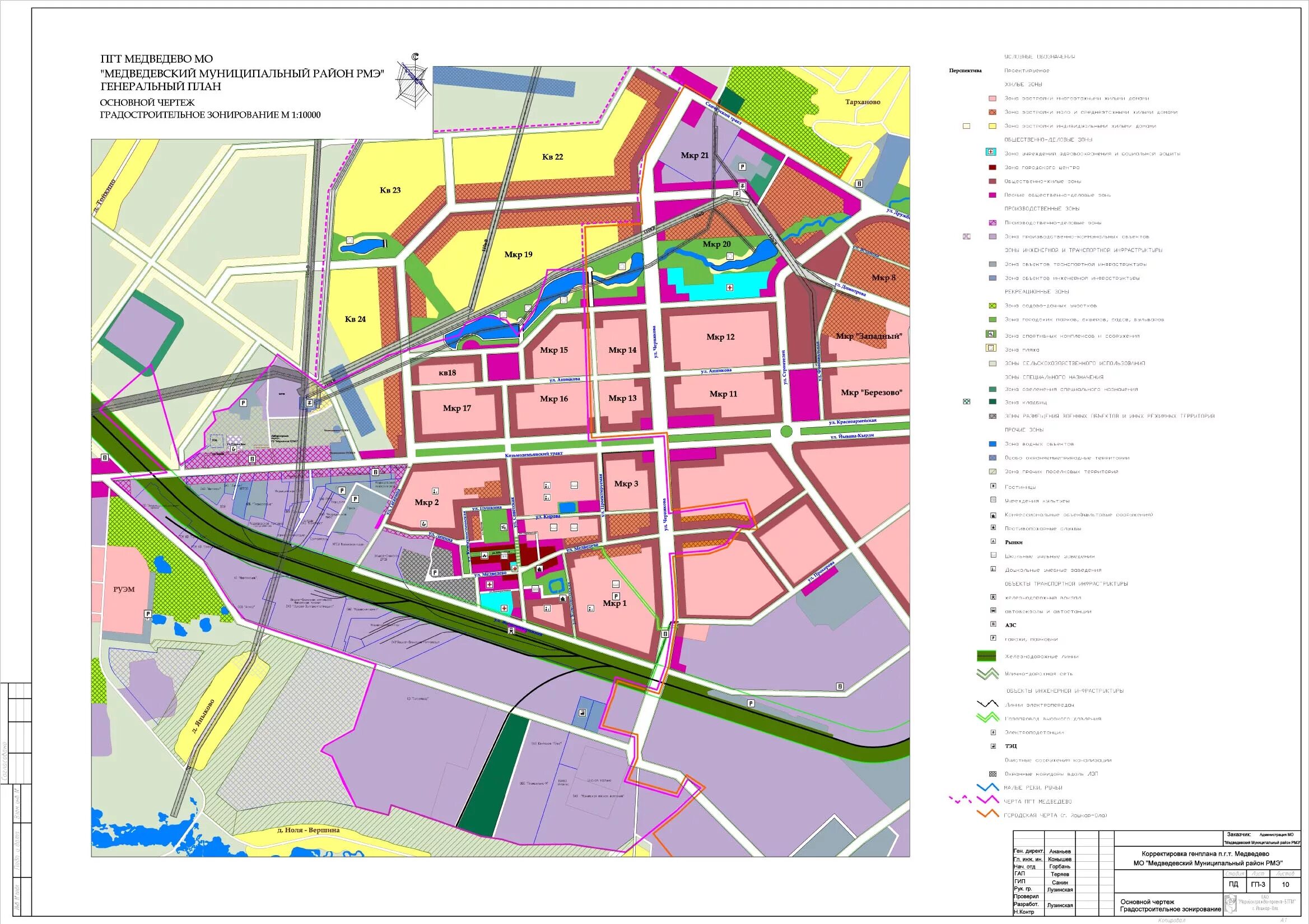Select the 'Мкр 17' district label
The image size is (1309, 924).
456,408
